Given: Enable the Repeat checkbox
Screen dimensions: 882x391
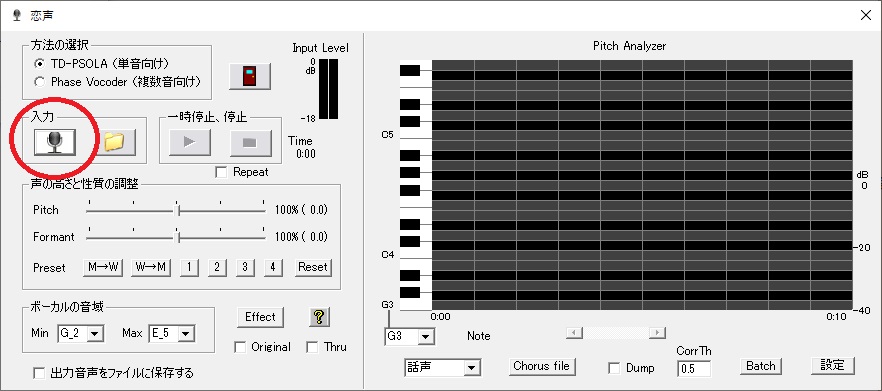Looking at the screenshot, I should [x=222, y=172].
